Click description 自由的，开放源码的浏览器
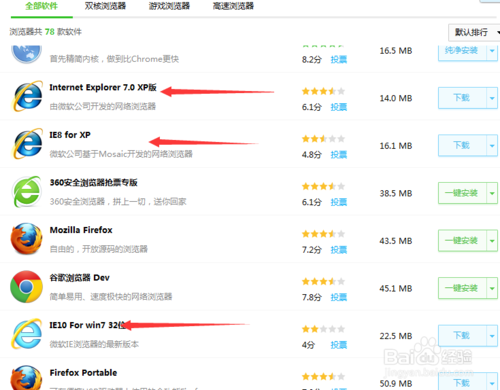Image resolution: width=500 pixels, height=390 pixels. (99, 249)
